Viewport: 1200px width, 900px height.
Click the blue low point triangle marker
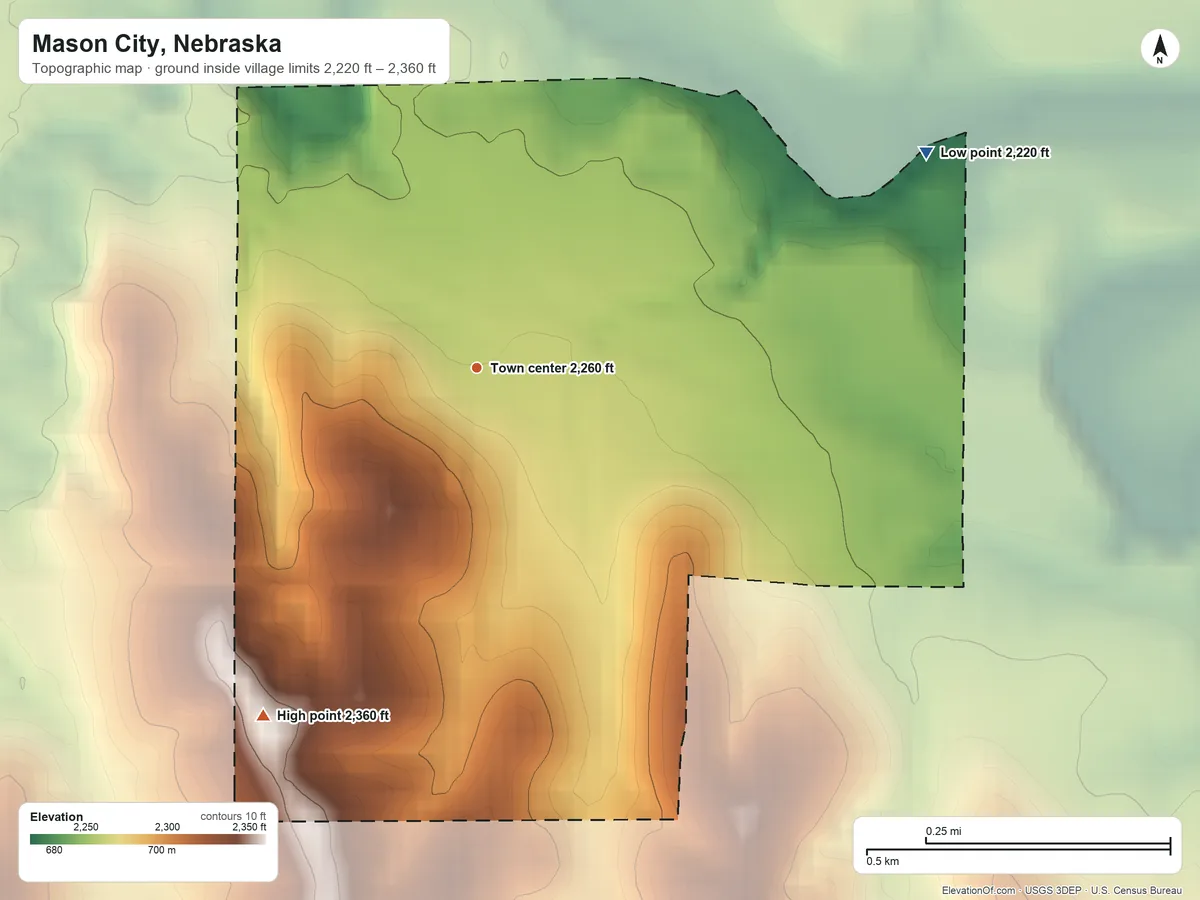point(926,153)
